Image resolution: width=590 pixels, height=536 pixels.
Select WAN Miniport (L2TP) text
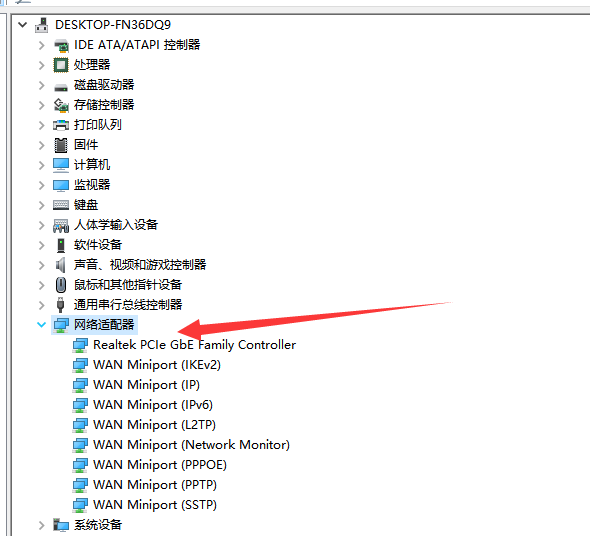pos(155,425)
